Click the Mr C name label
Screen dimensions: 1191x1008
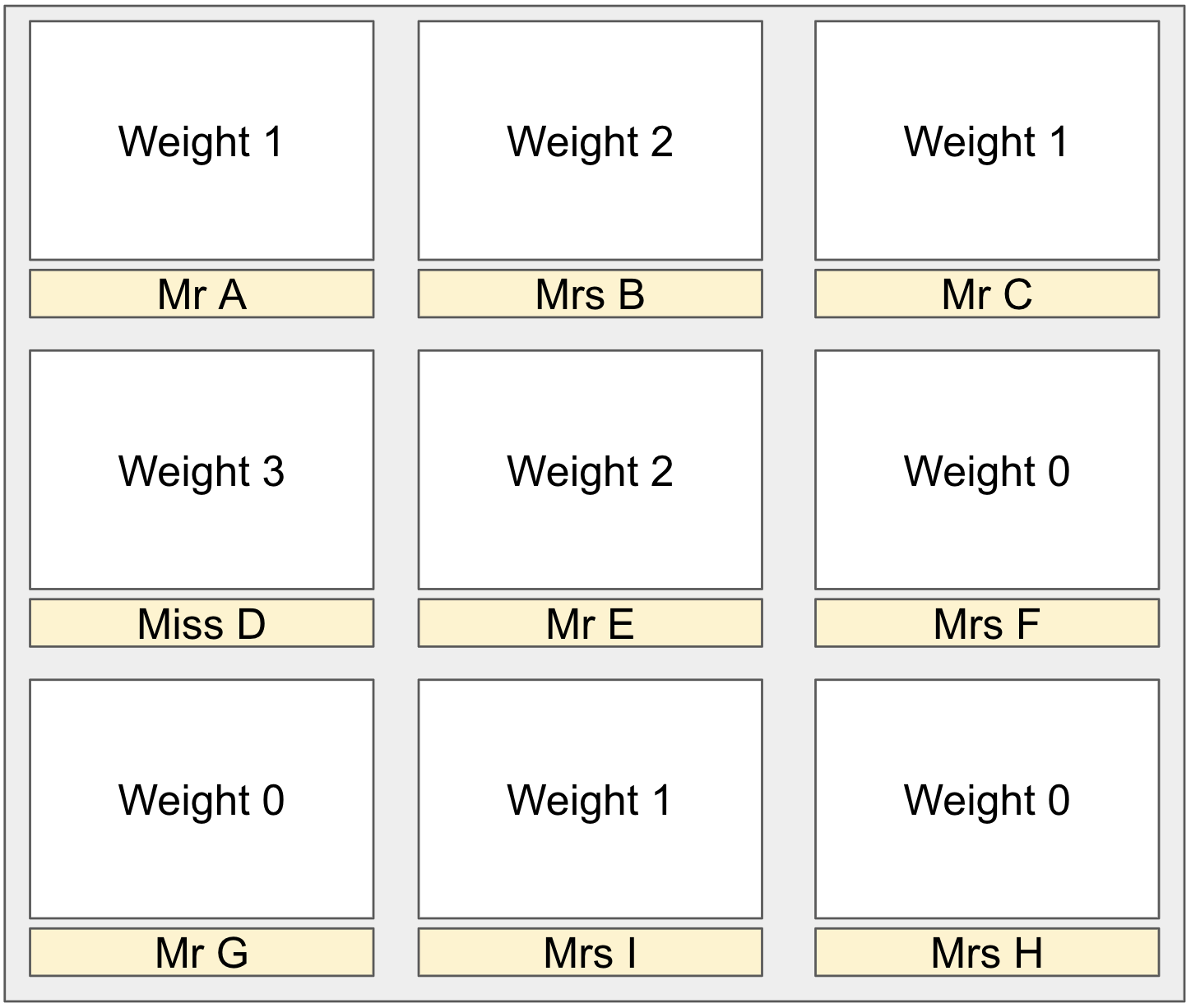click(986, 294)
